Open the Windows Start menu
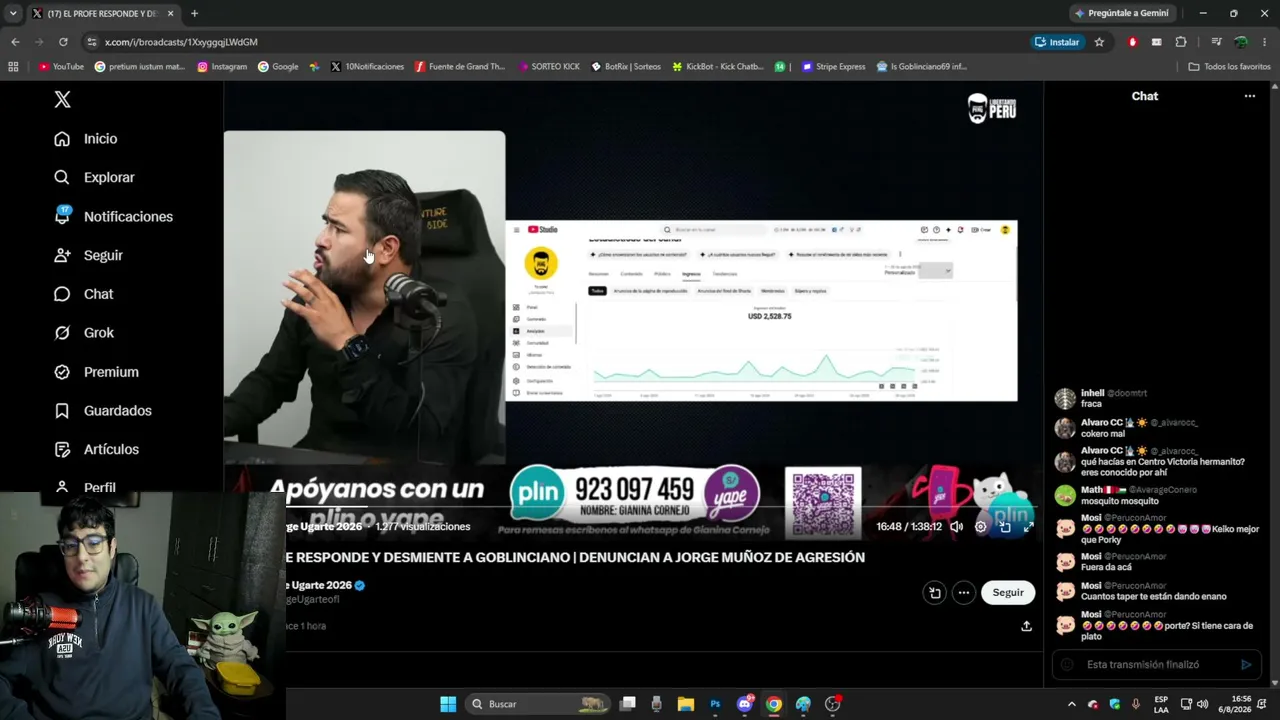Viewport: 1280px width, 720px height. 448,704
